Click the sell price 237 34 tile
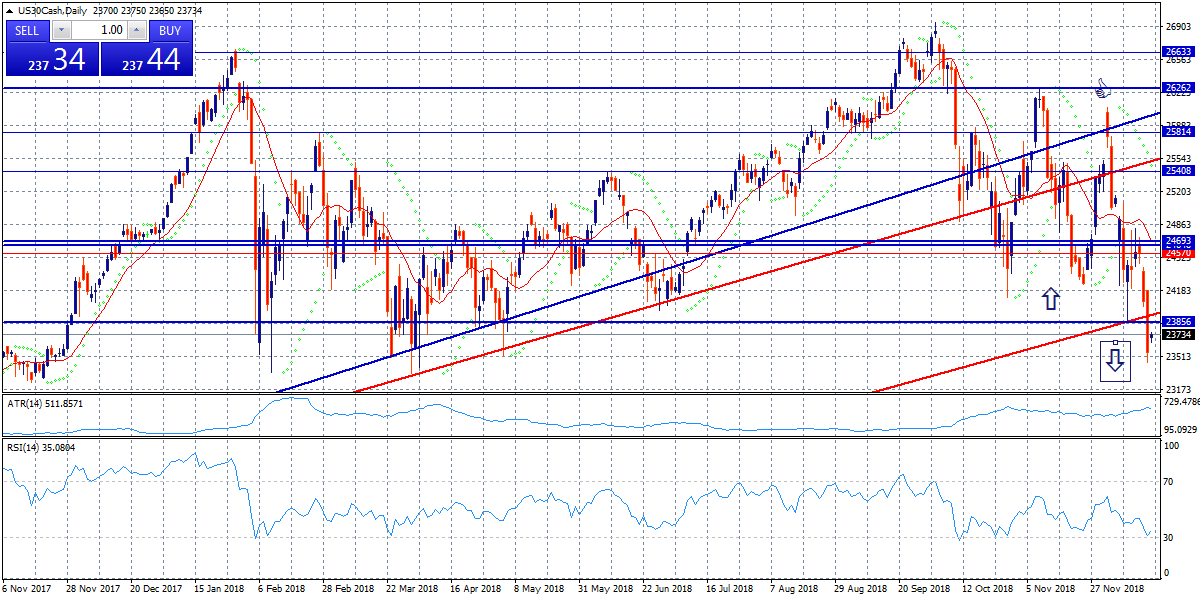 pos(50,60)
